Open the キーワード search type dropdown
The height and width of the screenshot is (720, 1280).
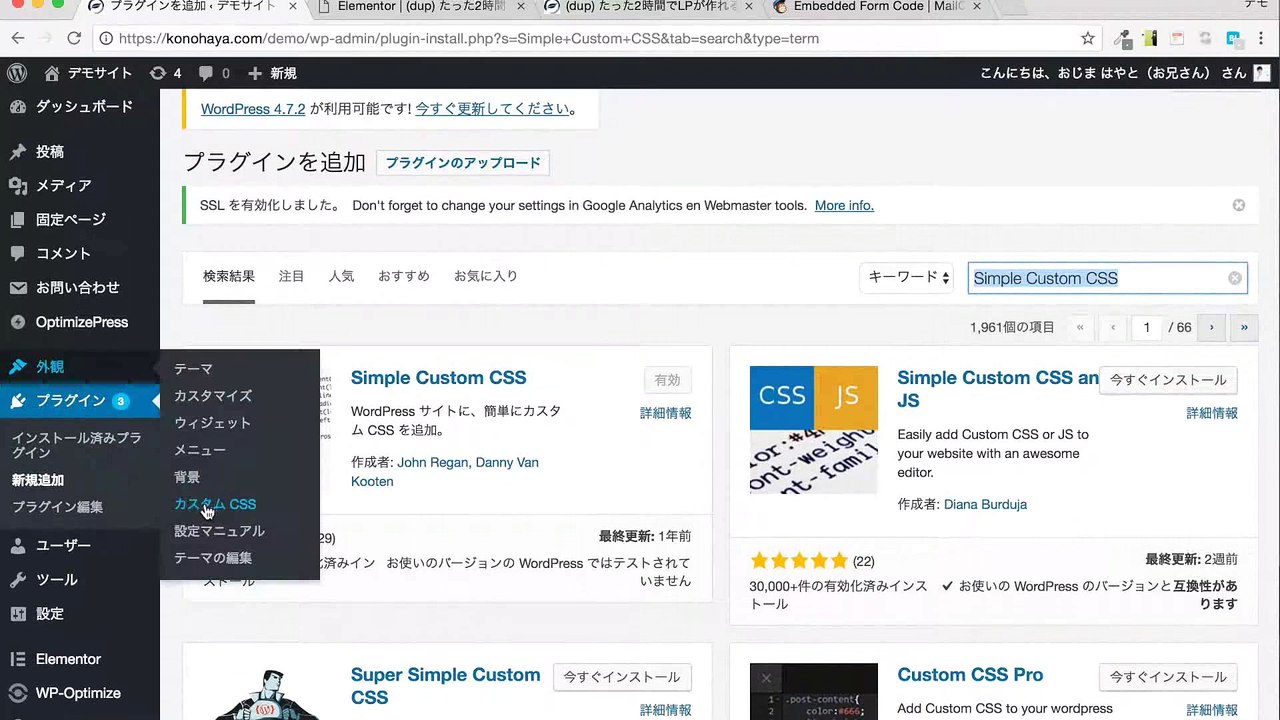tap(907, 278)
